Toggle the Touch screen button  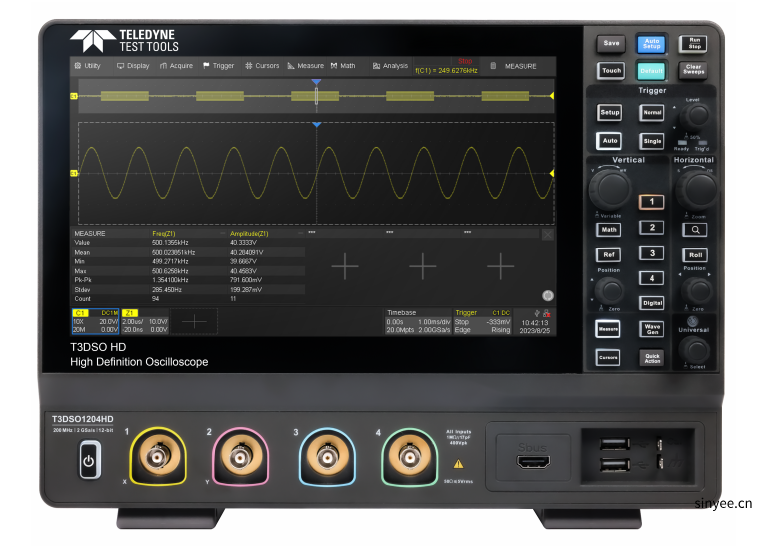[611, 71]
